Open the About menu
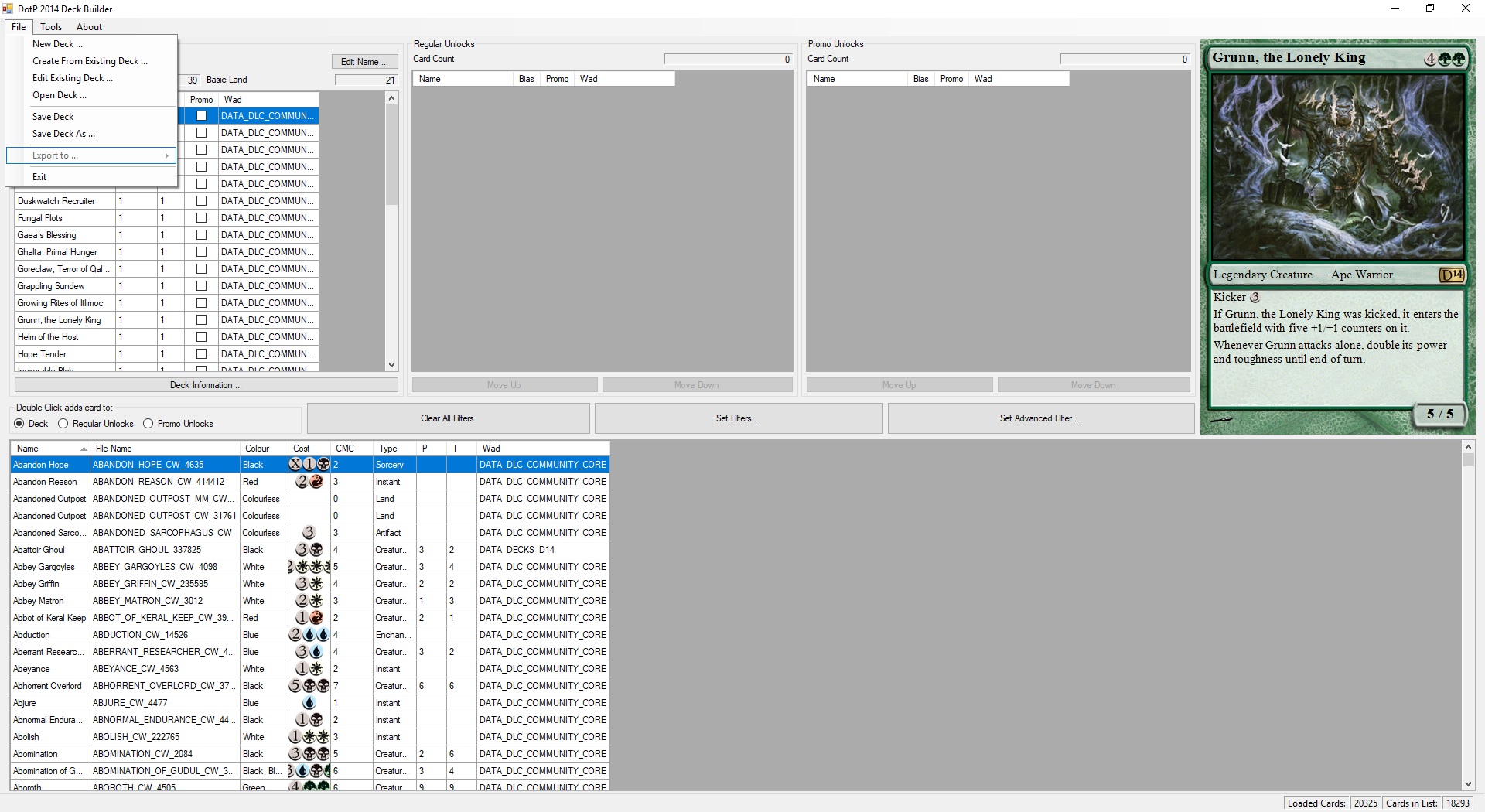 point(89,27)
